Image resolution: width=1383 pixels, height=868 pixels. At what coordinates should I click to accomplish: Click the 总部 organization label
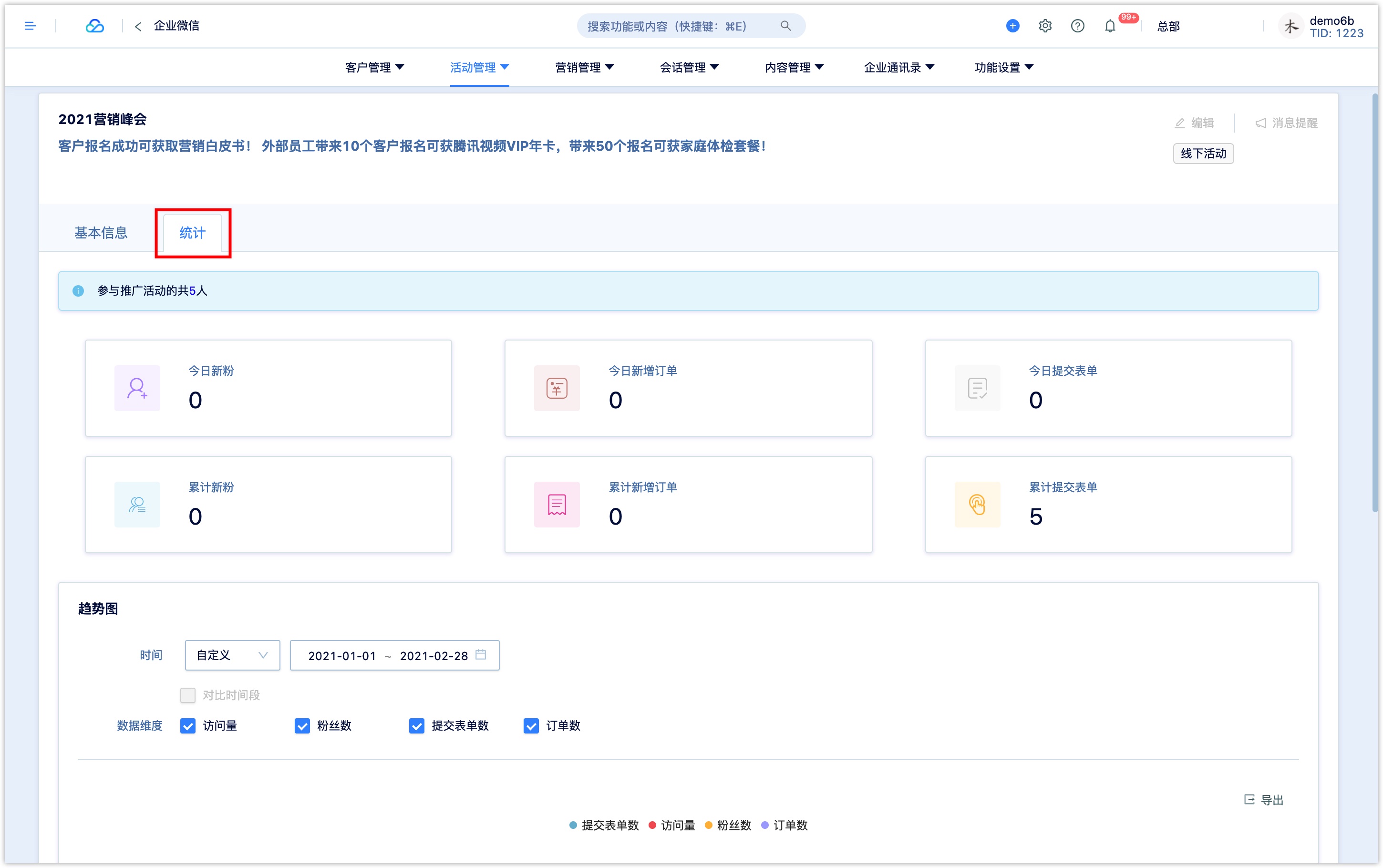1168,26
